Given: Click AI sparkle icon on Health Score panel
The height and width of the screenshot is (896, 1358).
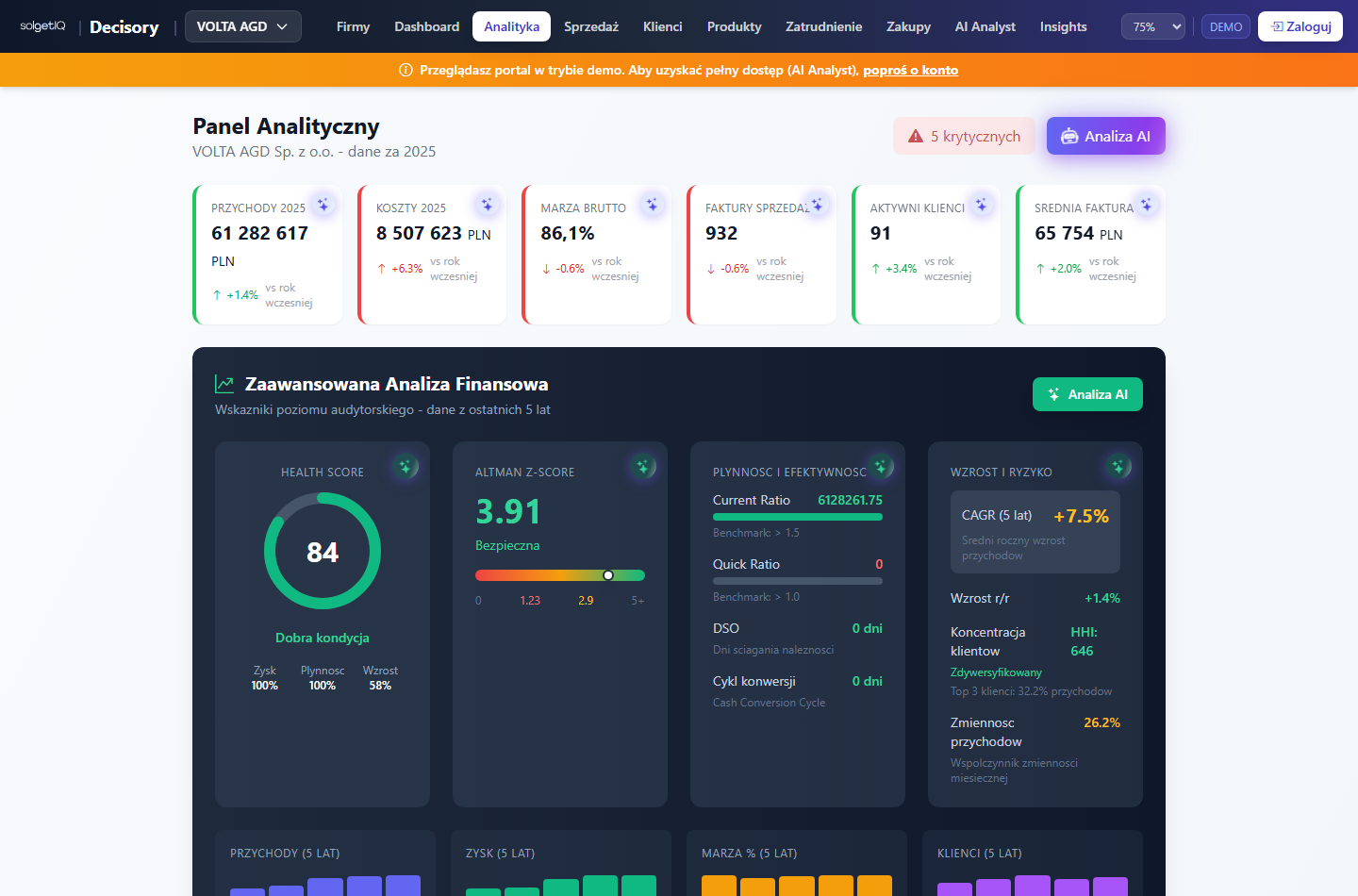Looking at the screenshot, I should click(x=406, y=466).
